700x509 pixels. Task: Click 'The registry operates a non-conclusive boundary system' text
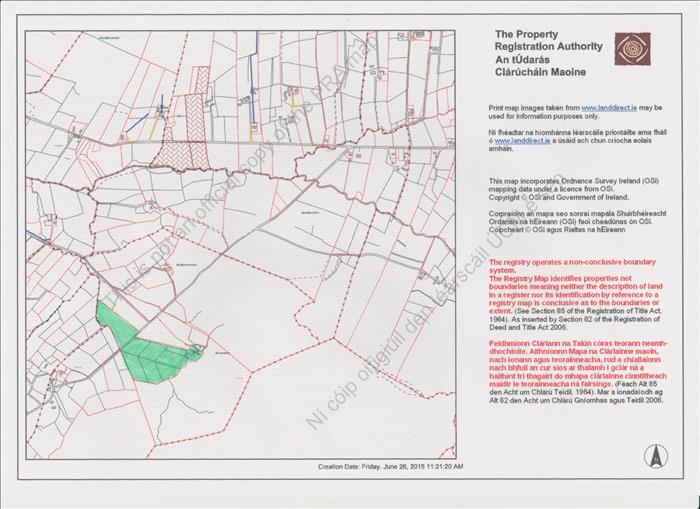point(572,266)
